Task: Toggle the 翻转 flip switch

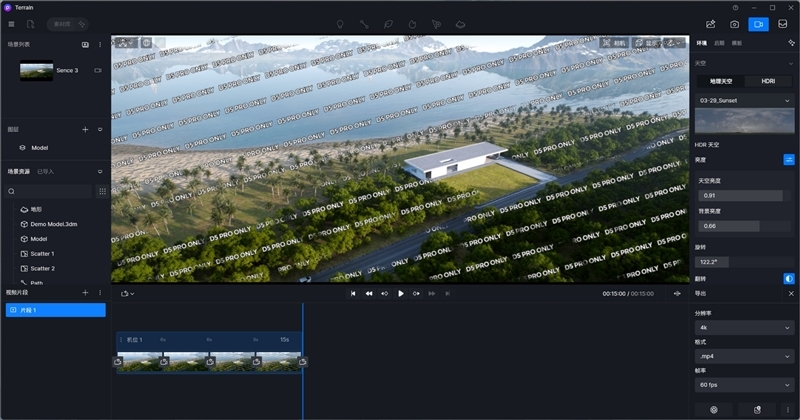Action: pyautogui.click(x=789, y=279)
